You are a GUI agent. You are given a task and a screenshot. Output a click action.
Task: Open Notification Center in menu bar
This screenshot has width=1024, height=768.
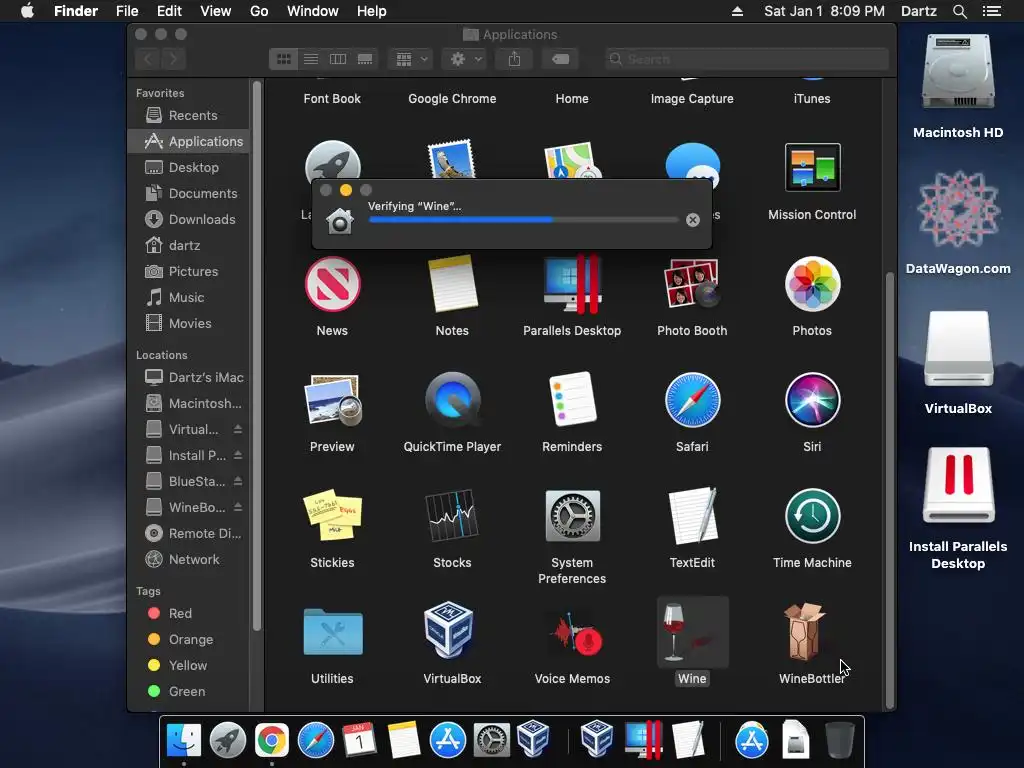click(991, 11)
